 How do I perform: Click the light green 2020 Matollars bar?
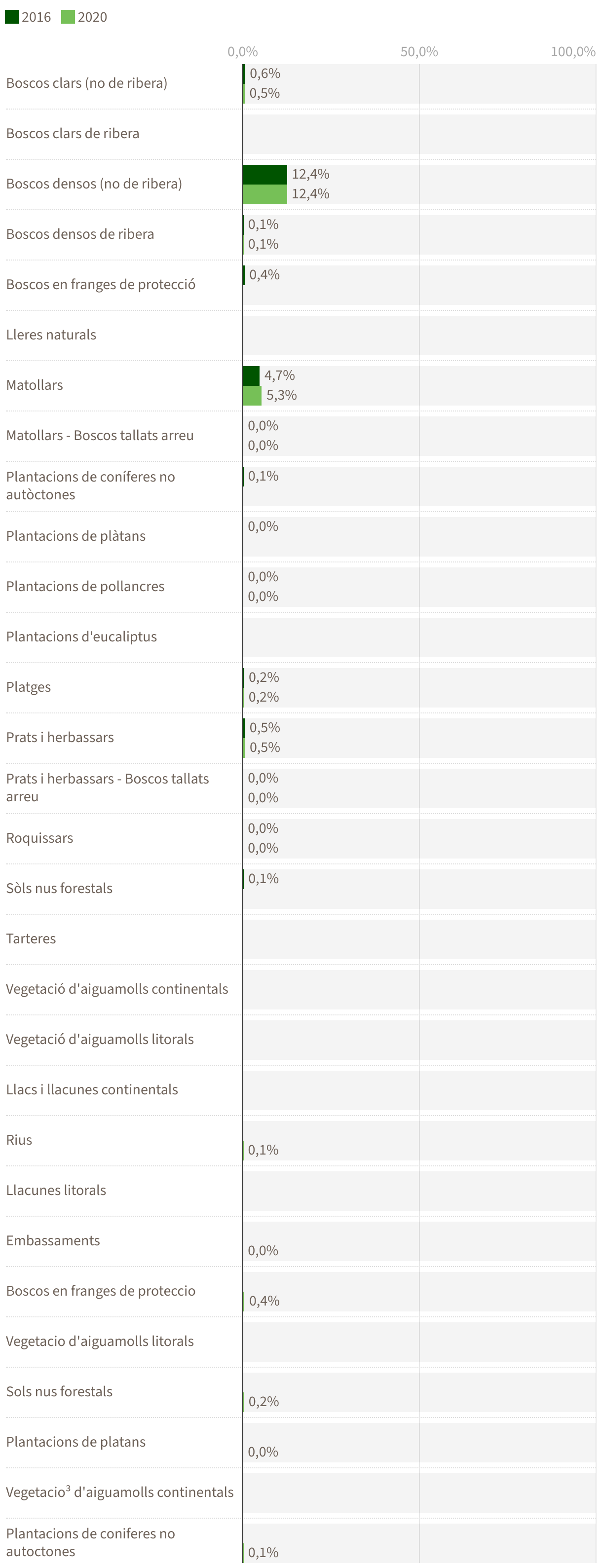252,396
